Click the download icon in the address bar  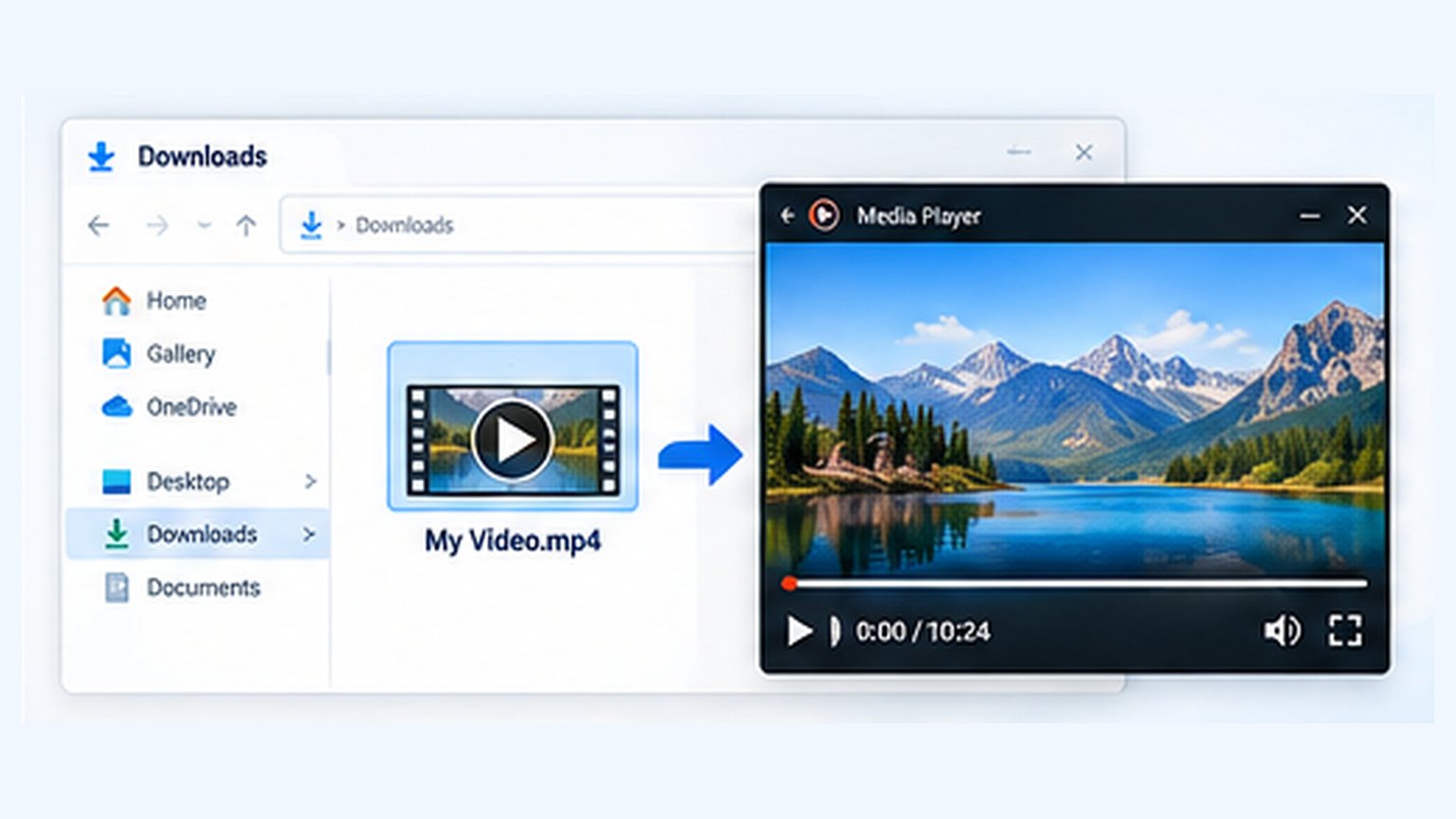coord(311,226)
